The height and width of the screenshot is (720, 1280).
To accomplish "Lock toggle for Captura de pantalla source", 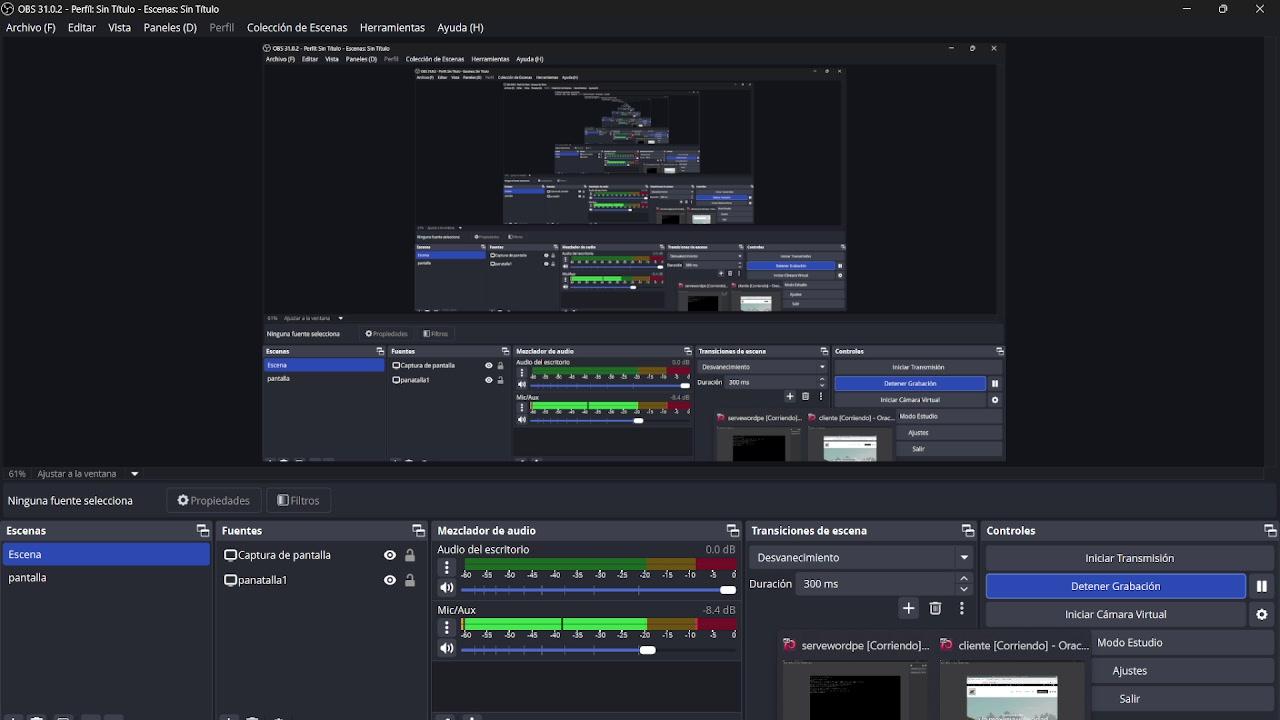I will coord(410,555).
